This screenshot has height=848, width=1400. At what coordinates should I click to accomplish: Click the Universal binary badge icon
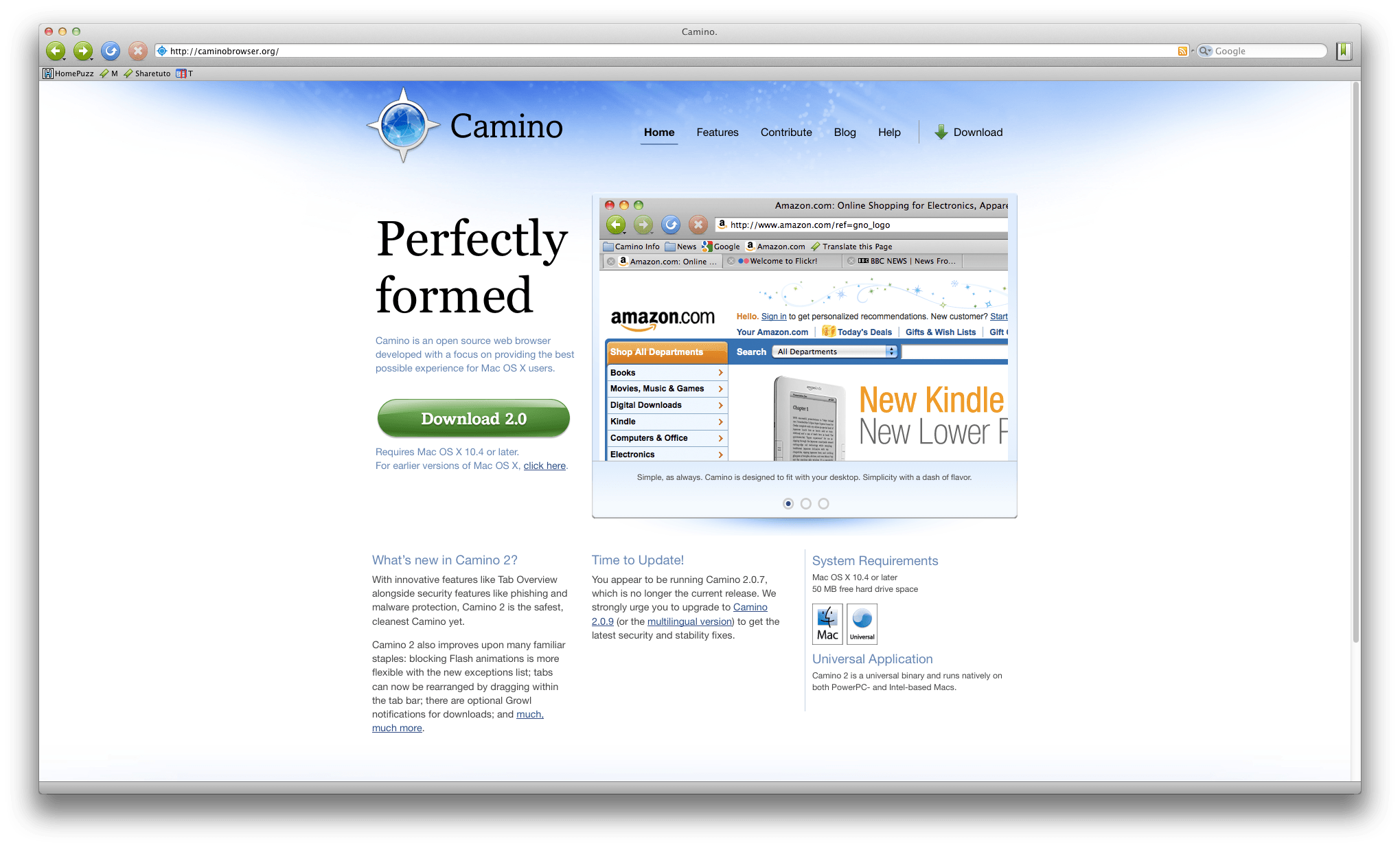(x=862, y=623)
